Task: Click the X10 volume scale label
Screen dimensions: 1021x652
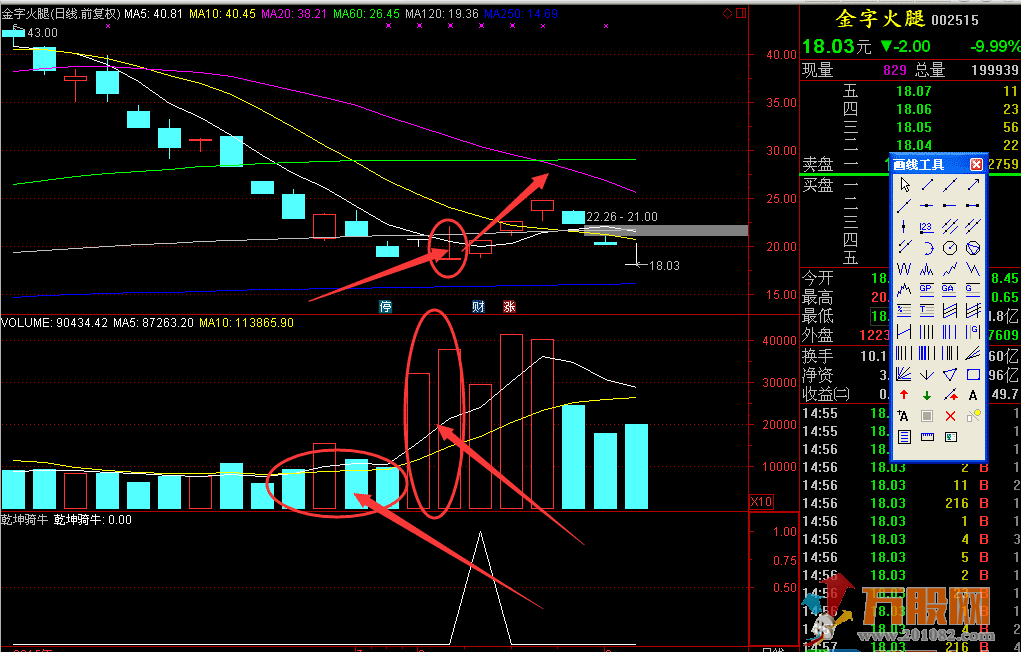Action: (x=761, y=502)
